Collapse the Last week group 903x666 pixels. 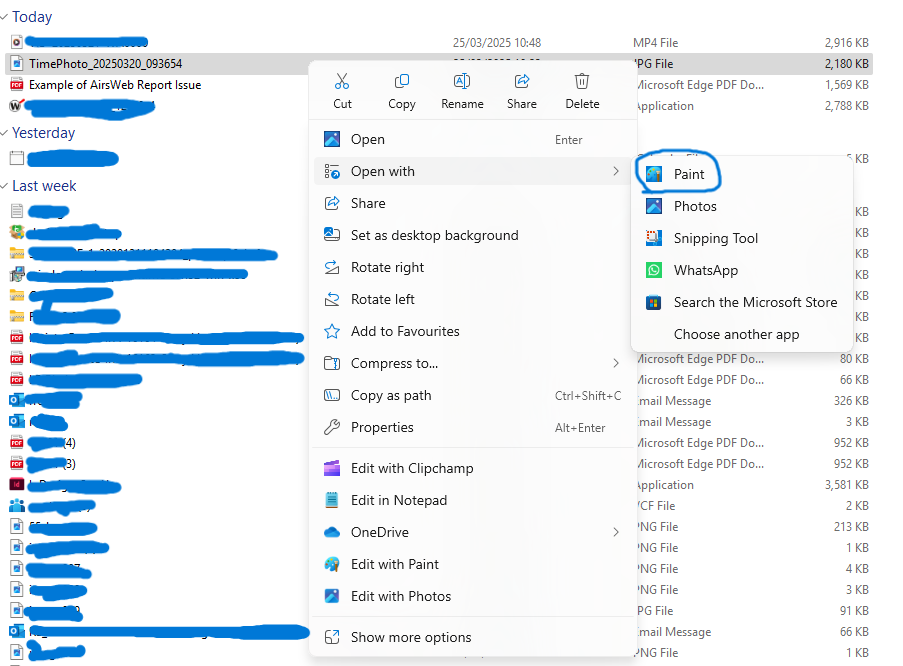point(4,186)
